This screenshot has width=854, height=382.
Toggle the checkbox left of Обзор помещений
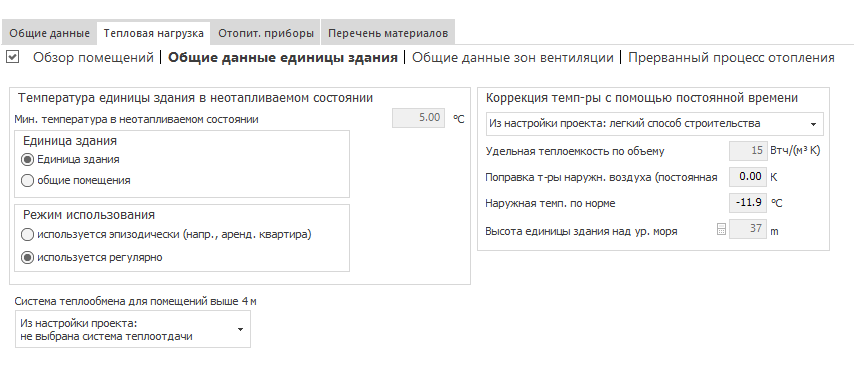click(x=13, y=57)
